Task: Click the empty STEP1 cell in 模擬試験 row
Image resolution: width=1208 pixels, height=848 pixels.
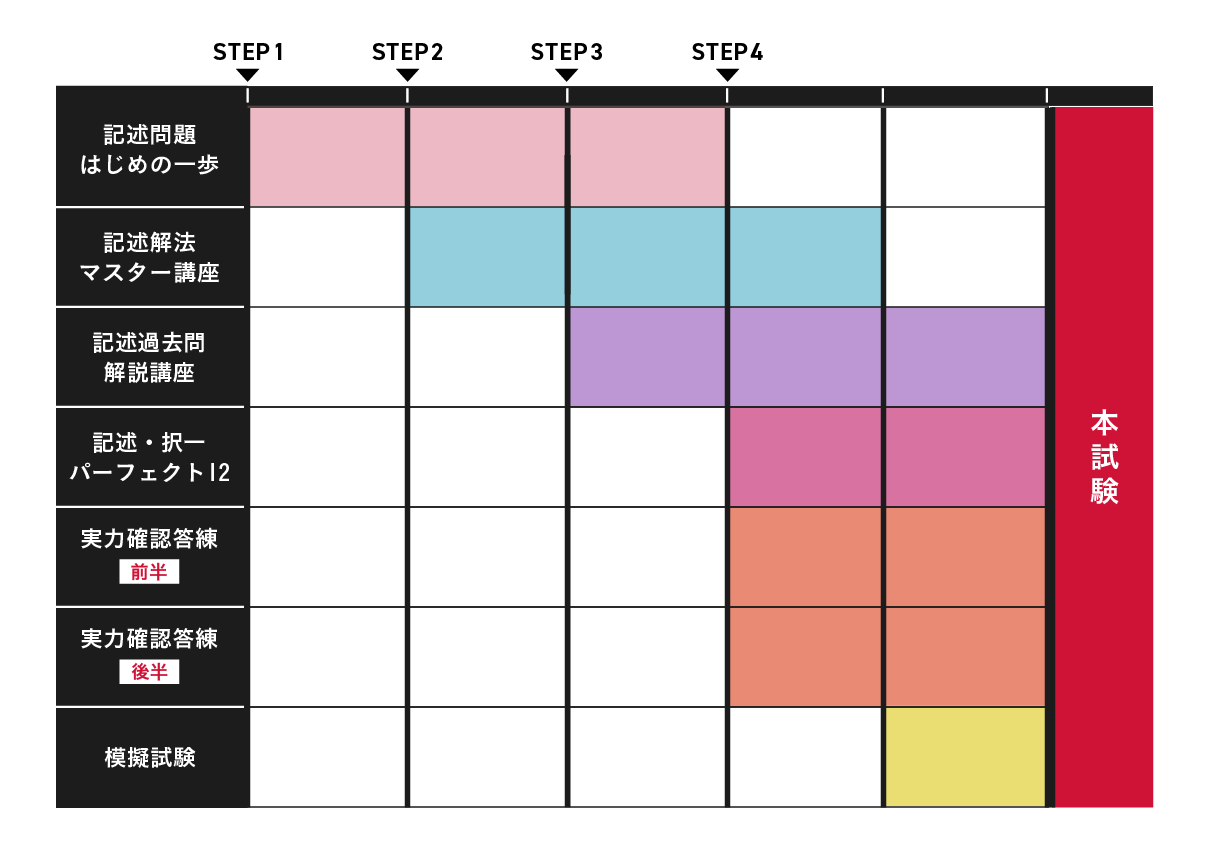Action: pyautogui.click(x=327, y=757)
